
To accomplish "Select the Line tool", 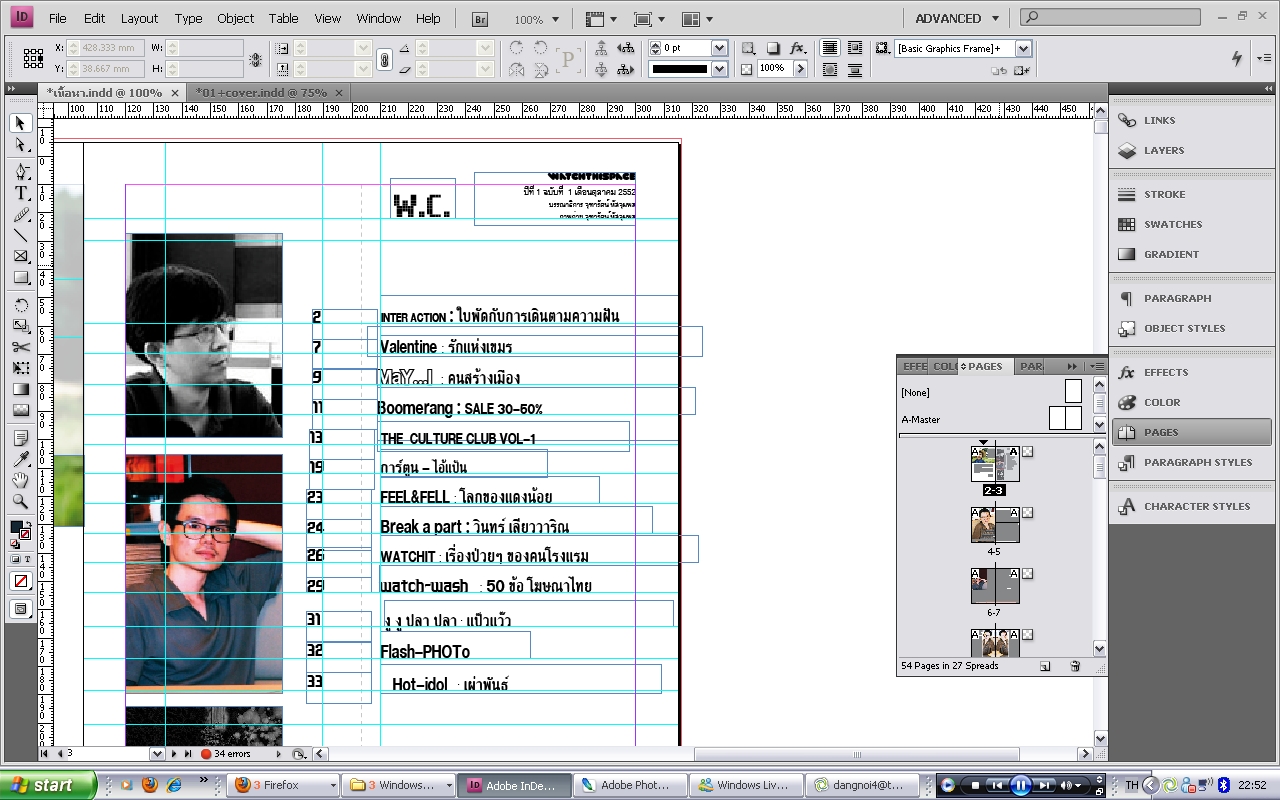I will click(x=21, y=235).
